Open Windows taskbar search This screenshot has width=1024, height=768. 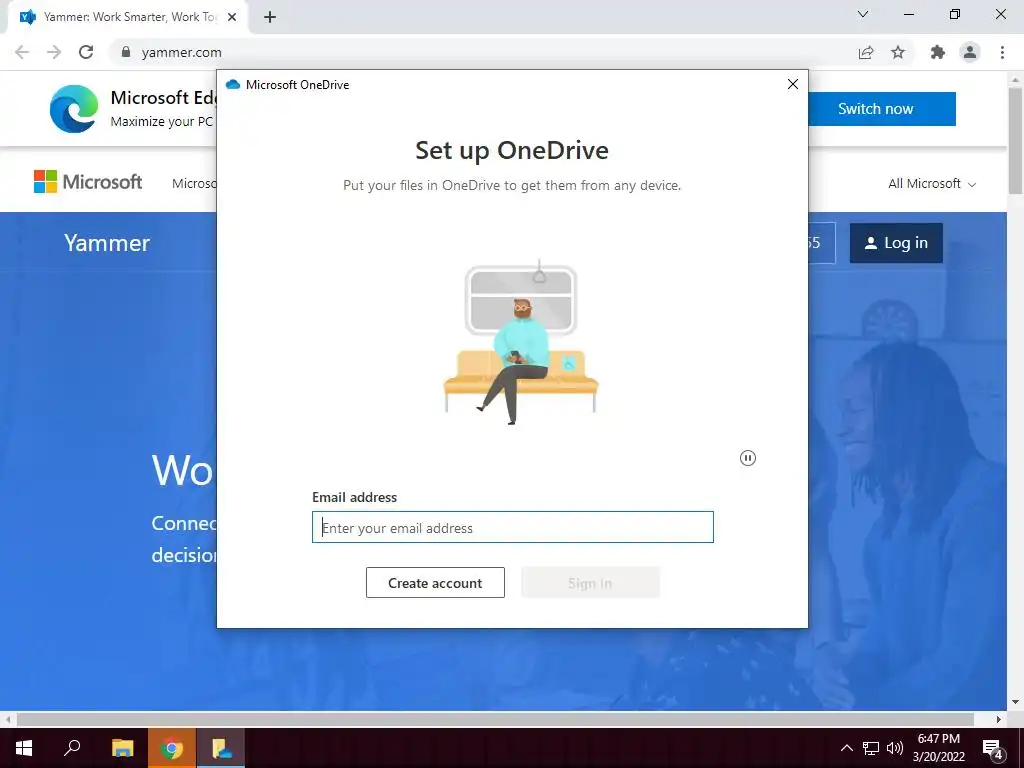click(x=72, y=748)
